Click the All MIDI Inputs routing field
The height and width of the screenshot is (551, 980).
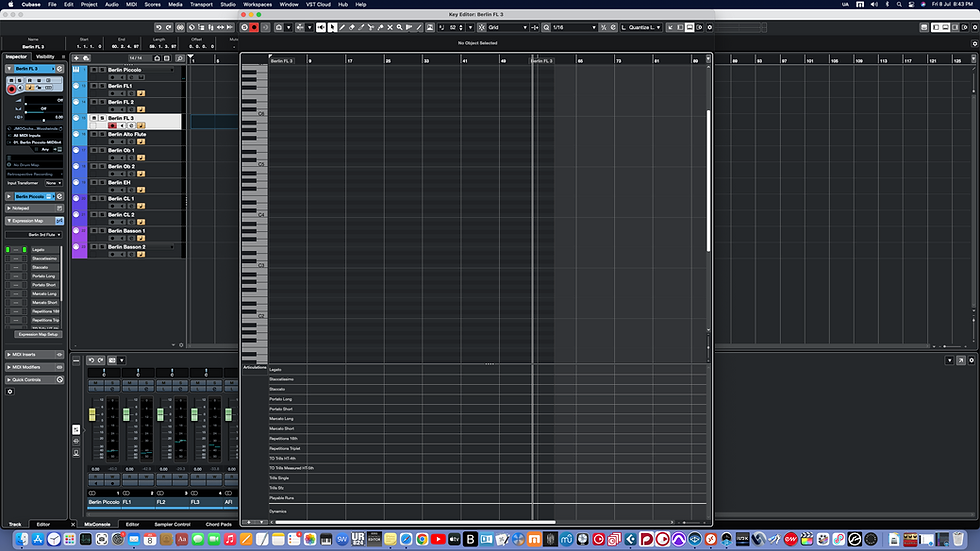pos(34,136)
